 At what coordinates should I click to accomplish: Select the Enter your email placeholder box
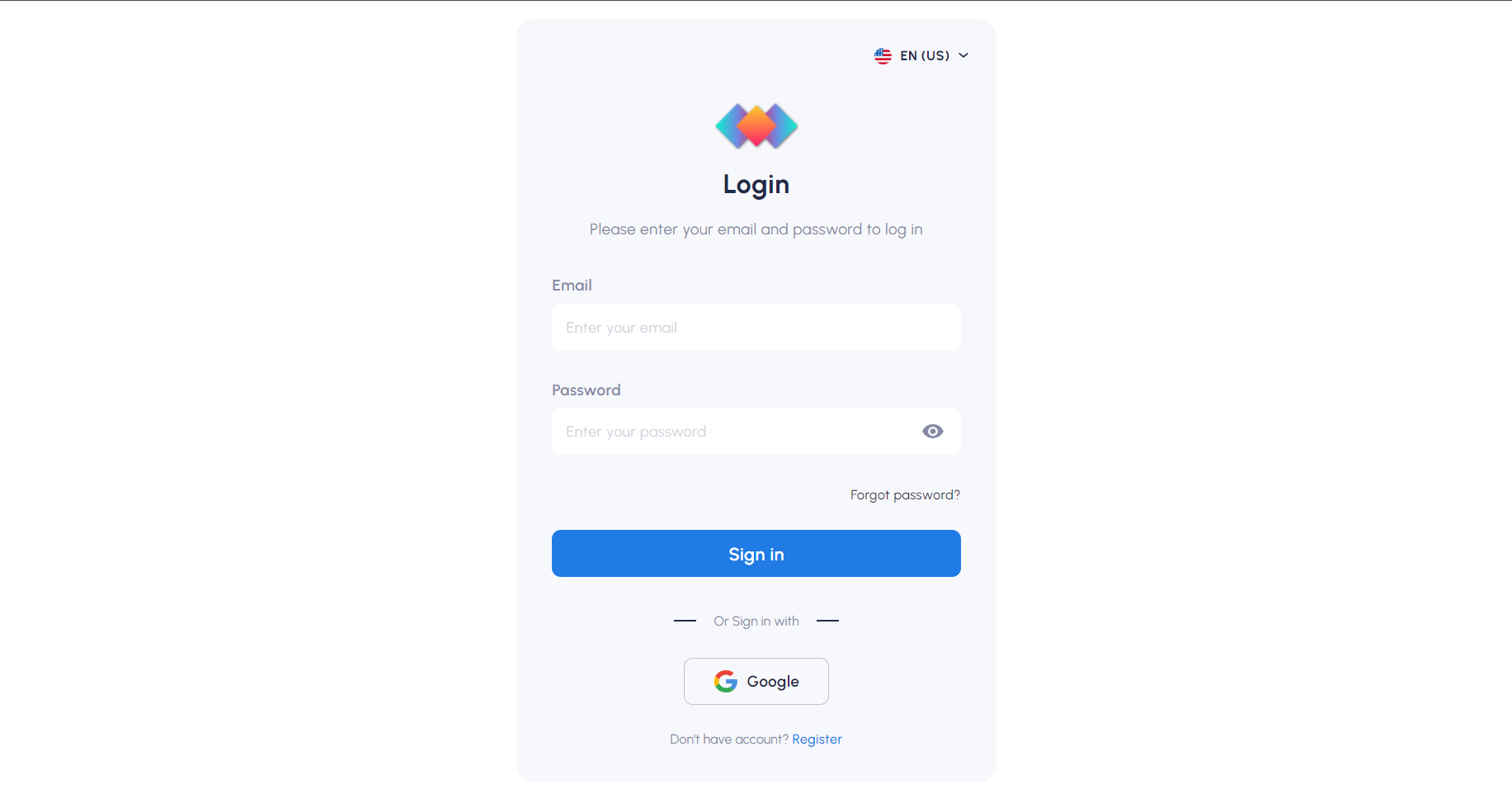(x=756, y=327)
